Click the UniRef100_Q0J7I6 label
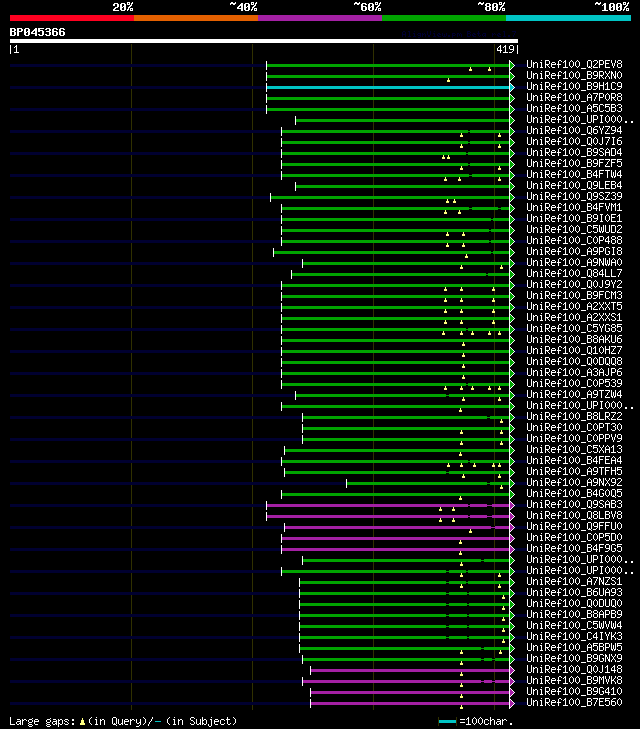Viewport: 640px width, 729px height. click(x=574, y=141)
